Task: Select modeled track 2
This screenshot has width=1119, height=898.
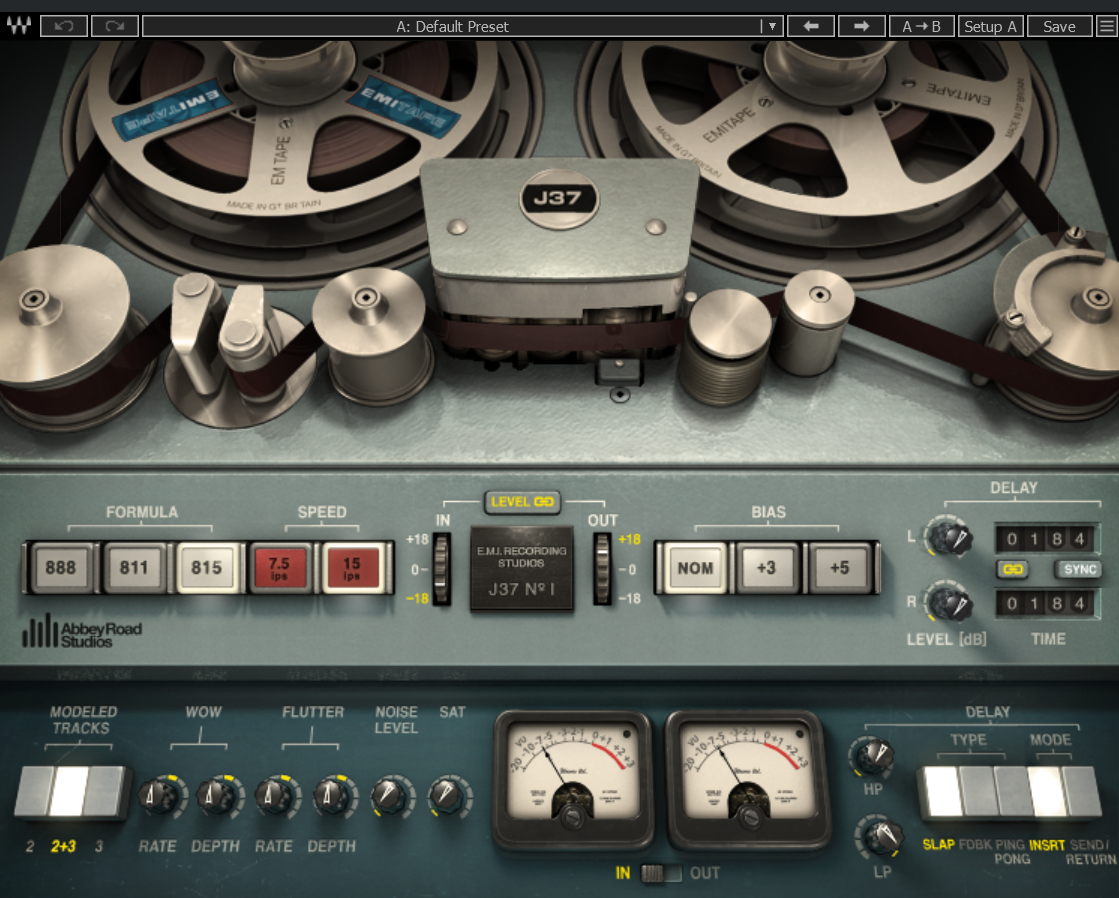Action: click(x=33, y=792)
